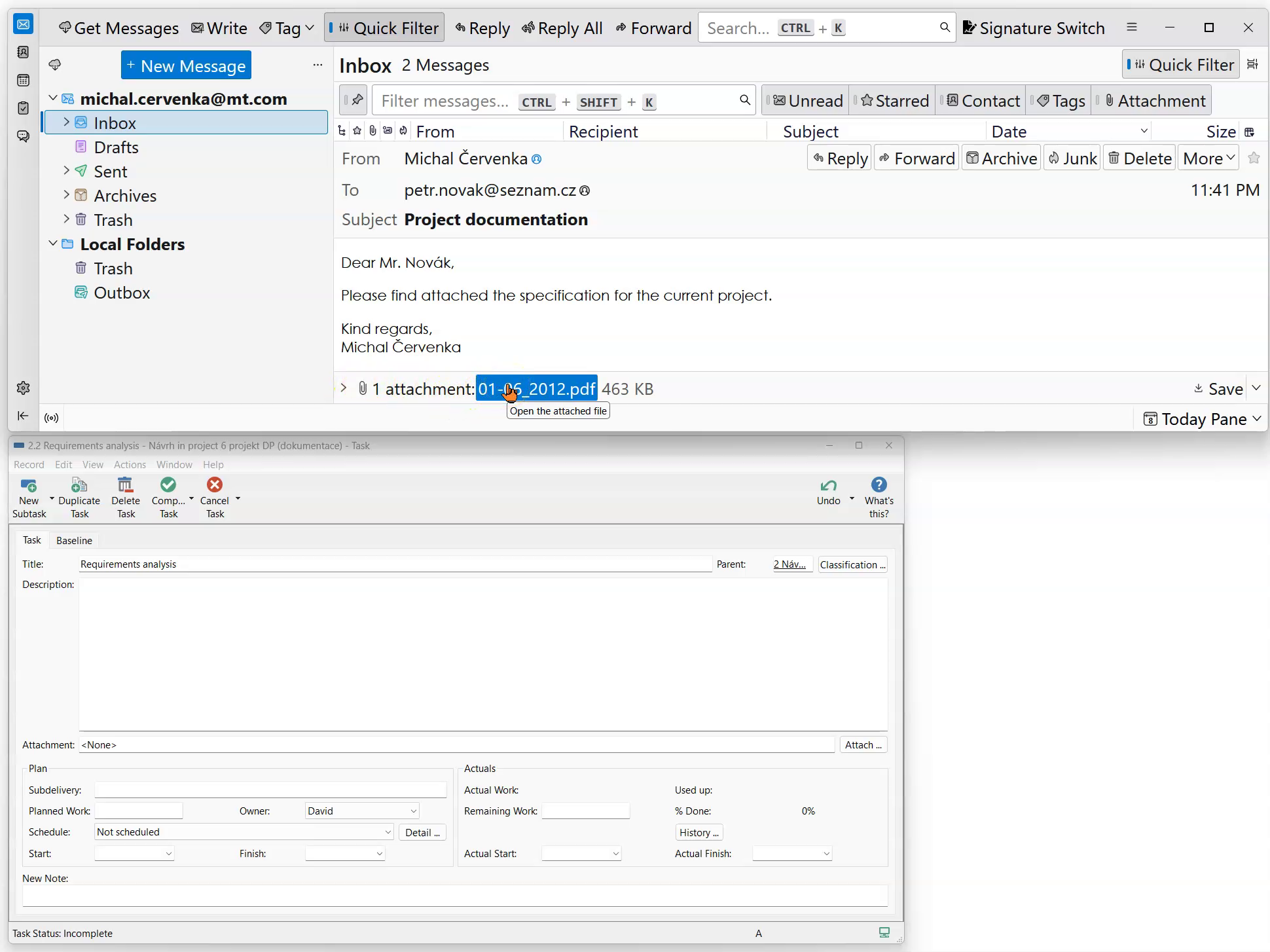Click the Attach ... button

click(x=863, y=744)
